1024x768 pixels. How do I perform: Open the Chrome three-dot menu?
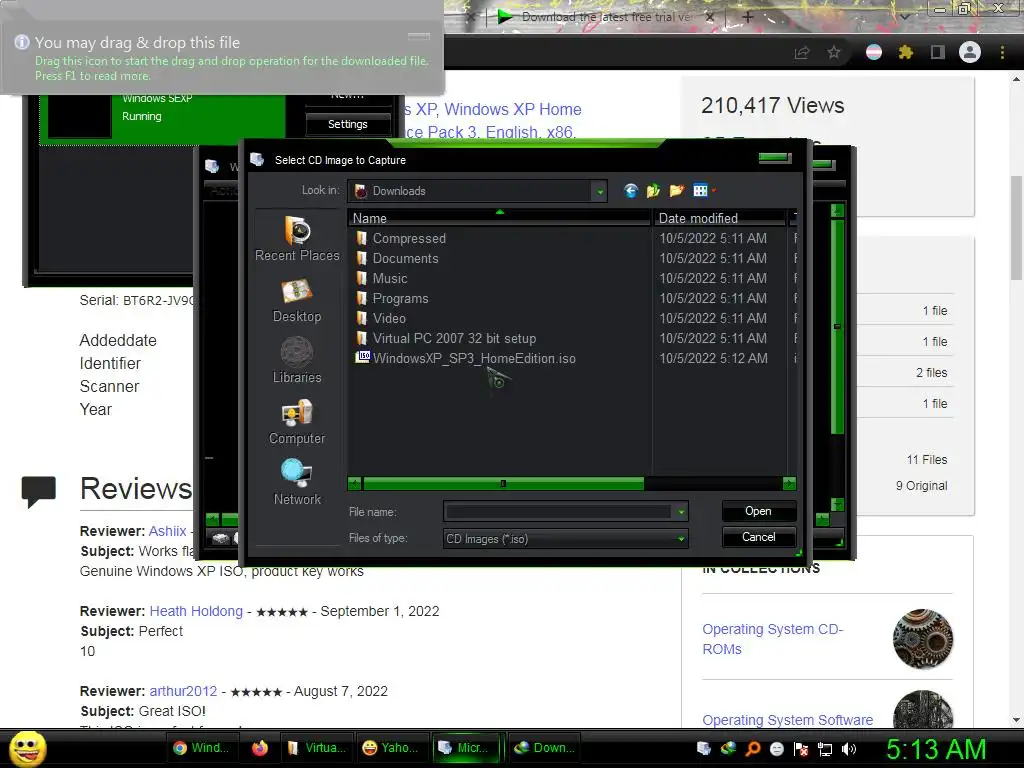click(1002, 52)
